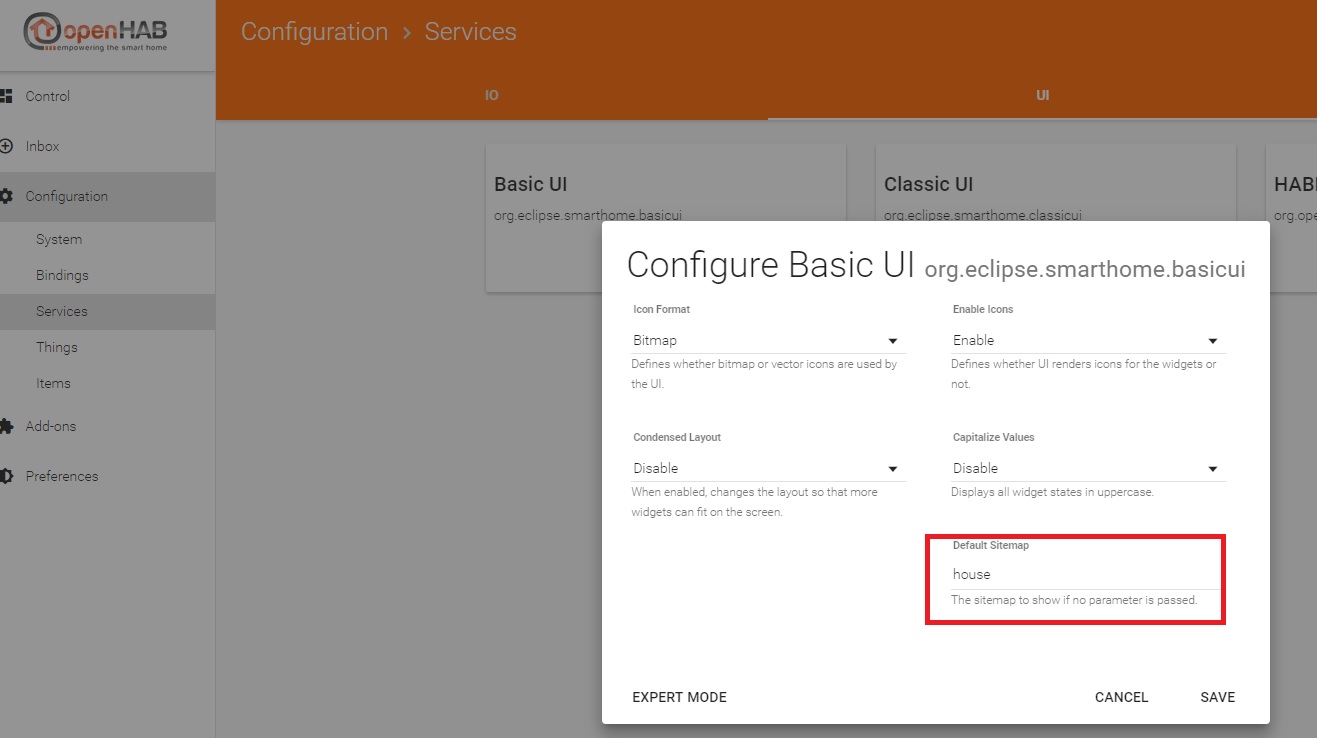
Task: Click the openHAB logo
Action: tap(96, 33)
